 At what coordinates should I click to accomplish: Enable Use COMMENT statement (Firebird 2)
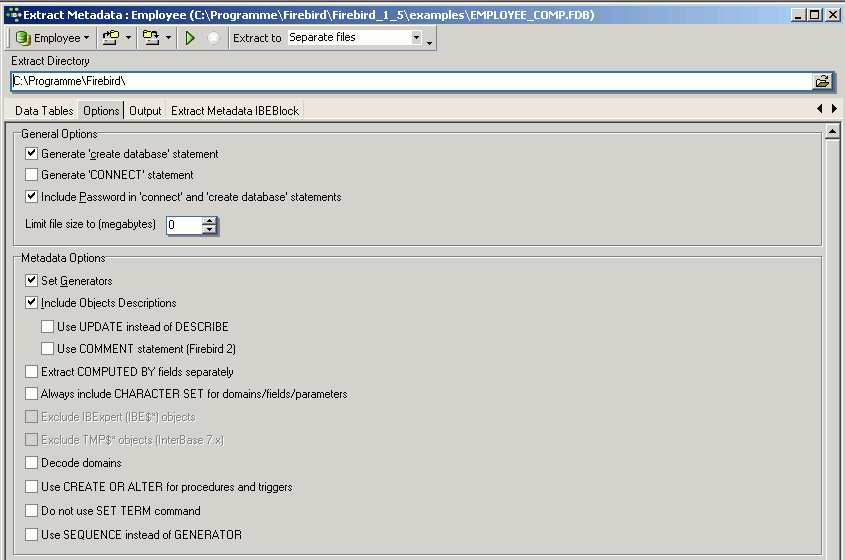point(47,349)
